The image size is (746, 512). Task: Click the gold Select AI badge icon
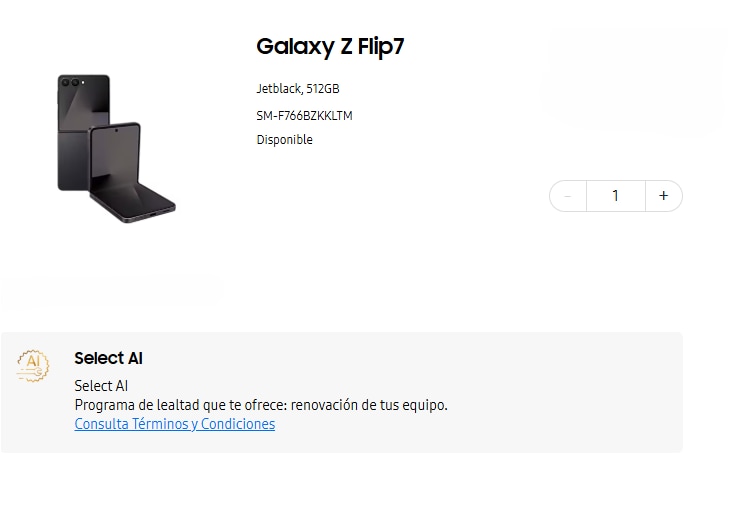coord(33,365)
